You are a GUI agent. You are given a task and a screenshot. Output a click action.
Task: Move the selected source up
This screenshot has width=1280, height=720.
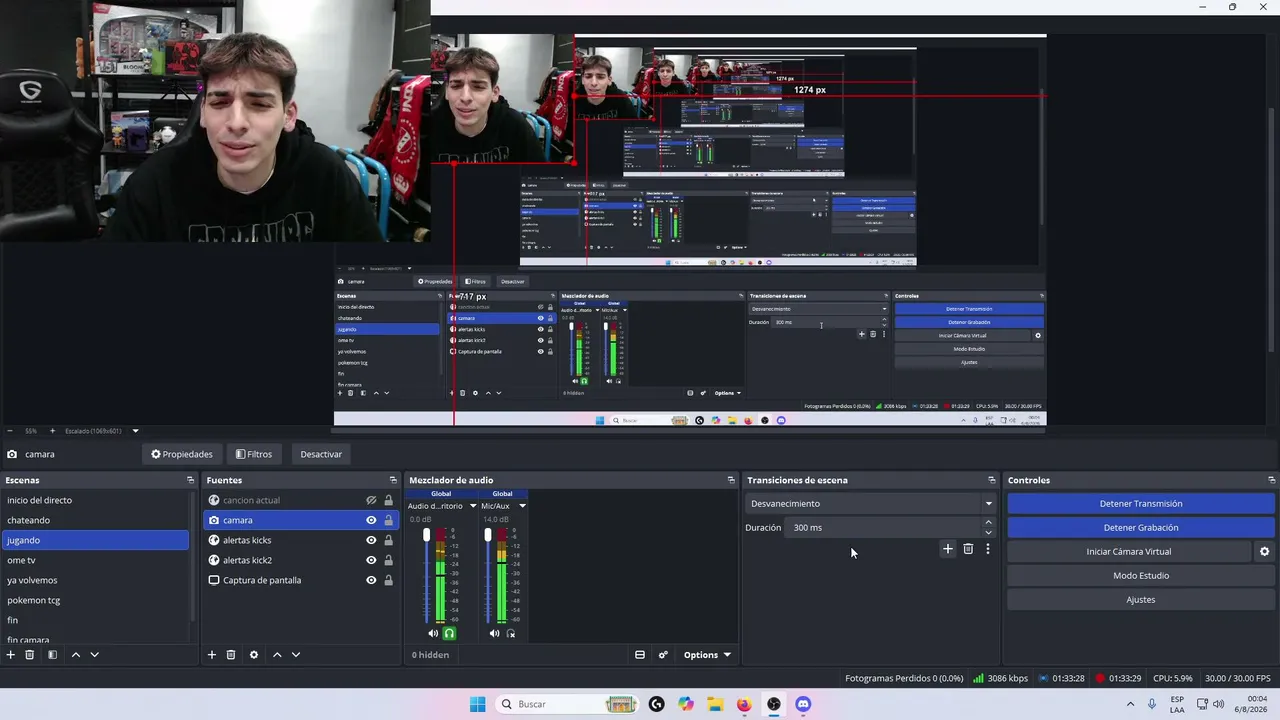click(277, 655)
